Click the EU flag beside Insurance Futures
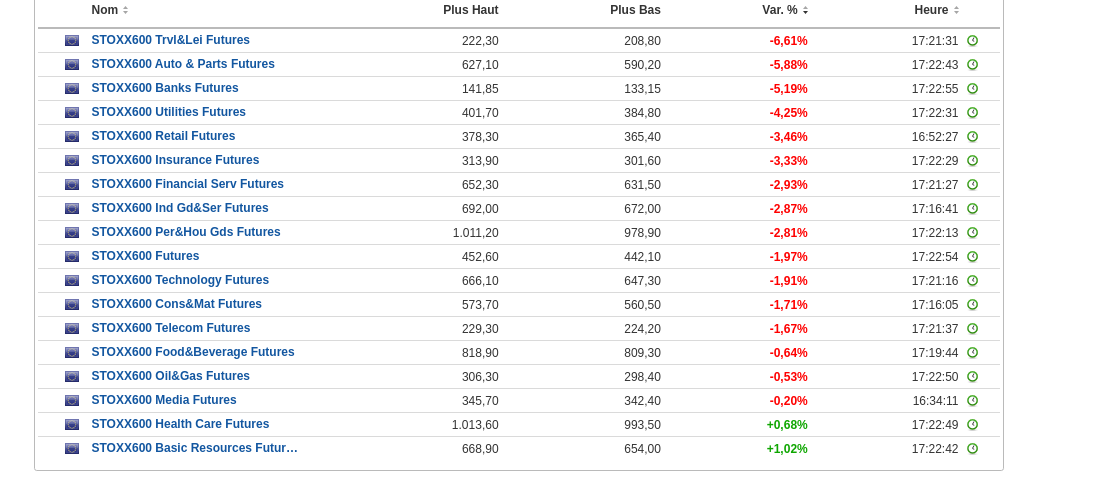Image resolution: width=1096 pixels, height=481 pixels. (72, 161)
